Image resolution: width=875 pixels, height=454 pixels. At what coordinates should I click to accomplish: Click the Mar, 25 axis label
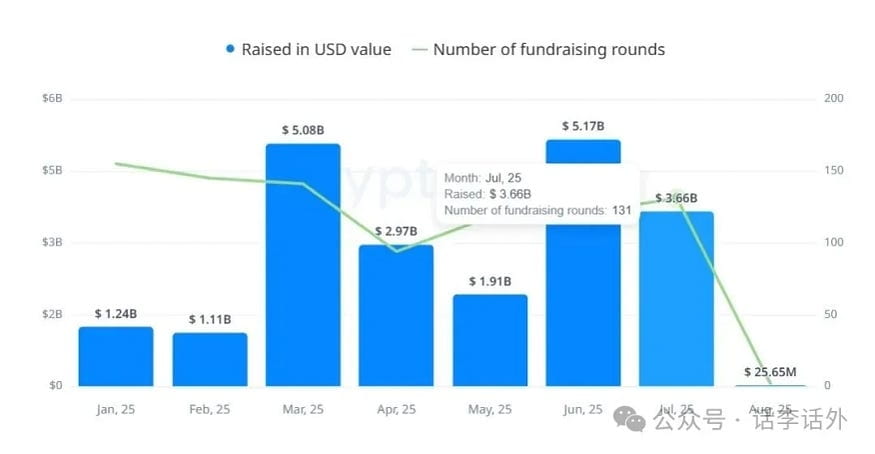303,409
